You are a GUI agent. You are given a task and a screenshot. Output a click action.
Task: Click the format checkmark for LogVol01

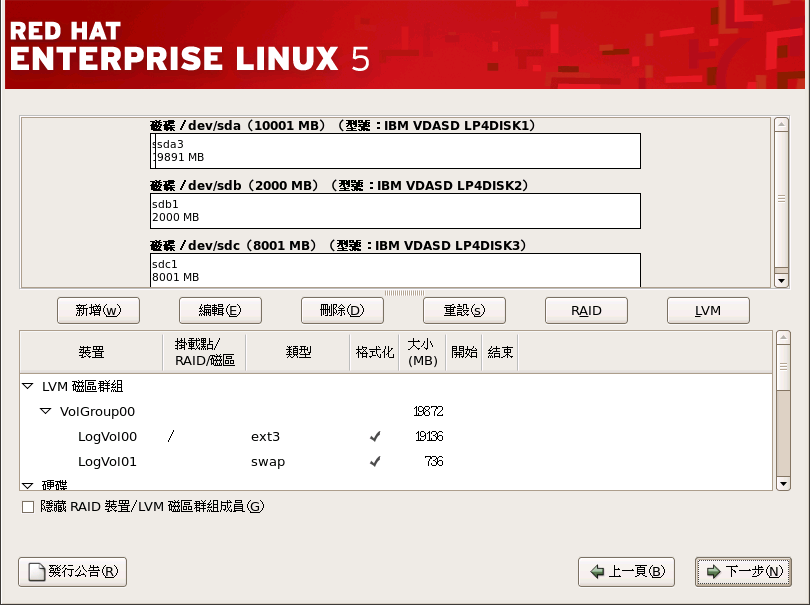375,461
